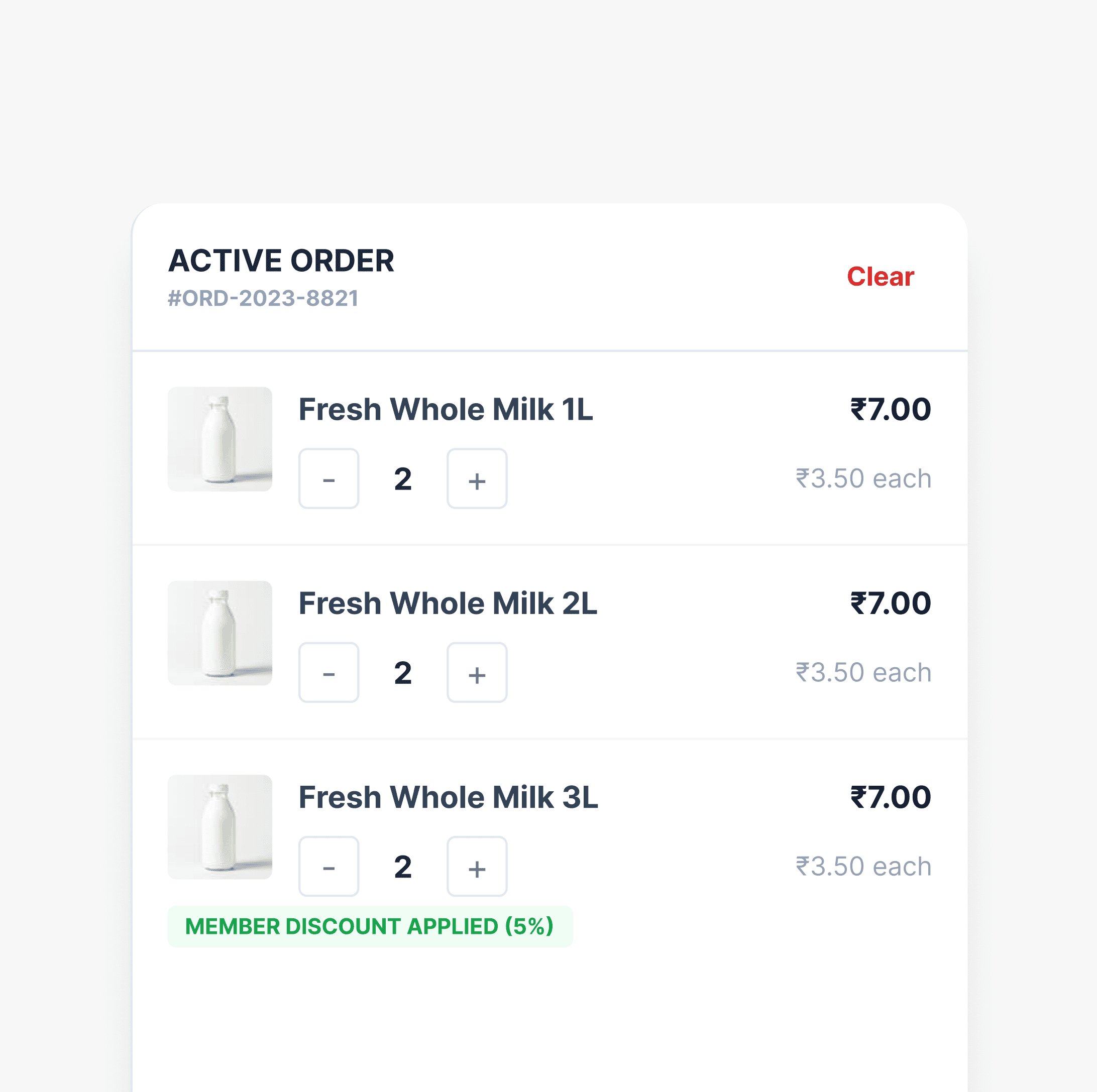Open the Fresh Whole Milk 3L bottle thumbnail
Image resolution: width=1097 pixels, height=1092 pixels.
point(220,827)
